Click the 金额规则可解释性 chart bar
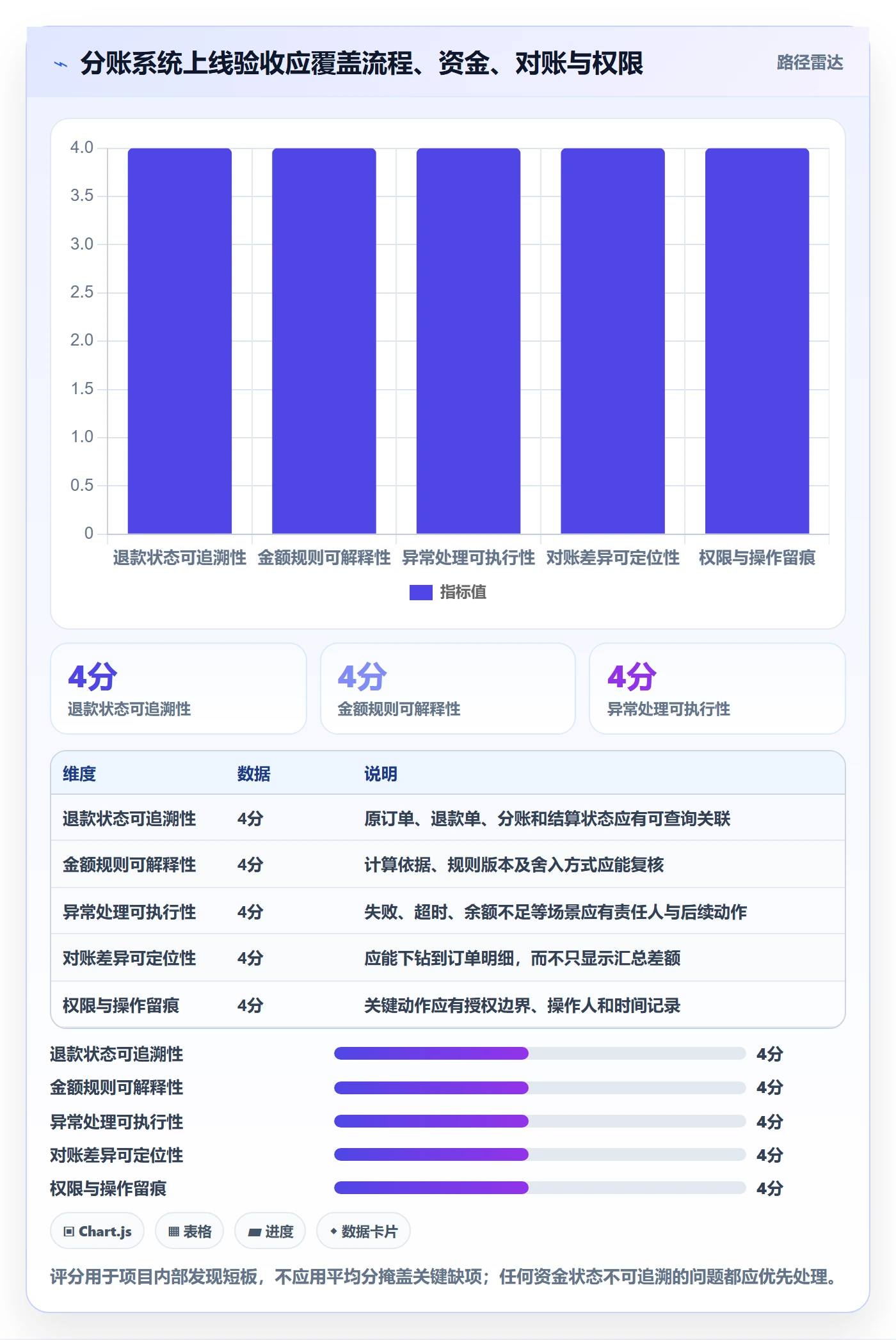Screen dimensions: 896x1340 point(324,340)
